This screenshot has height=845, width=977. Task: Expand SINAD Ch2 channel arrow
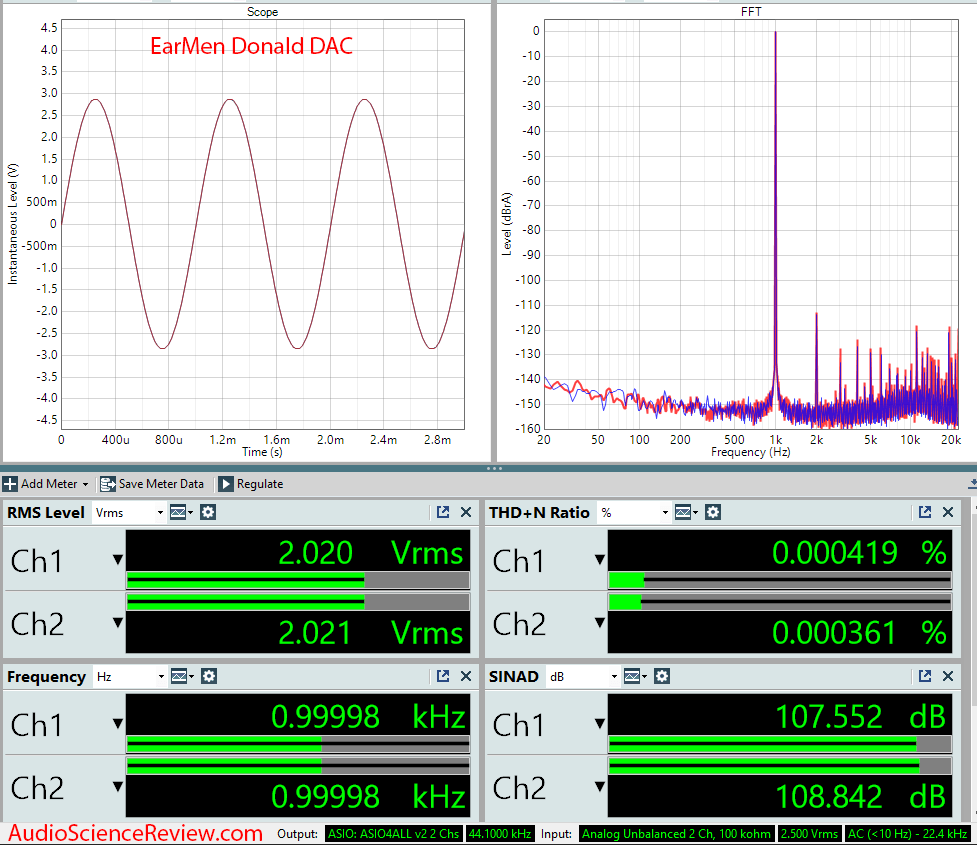[599, 786]
